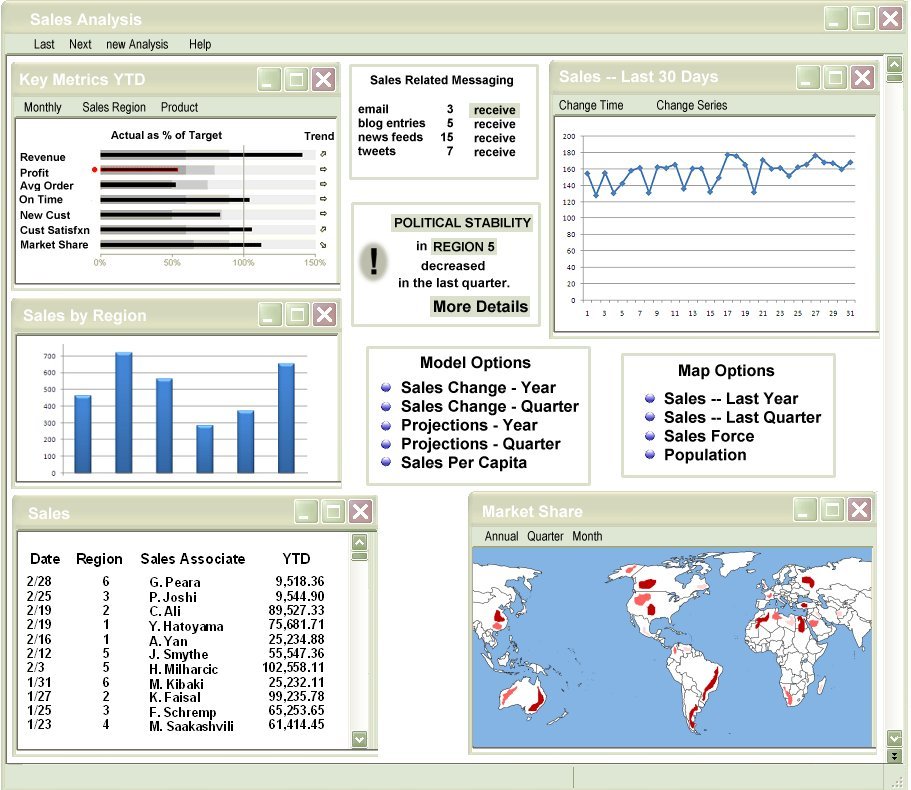Maximize the Sales Last 30 Days panel

coord(835,77)
